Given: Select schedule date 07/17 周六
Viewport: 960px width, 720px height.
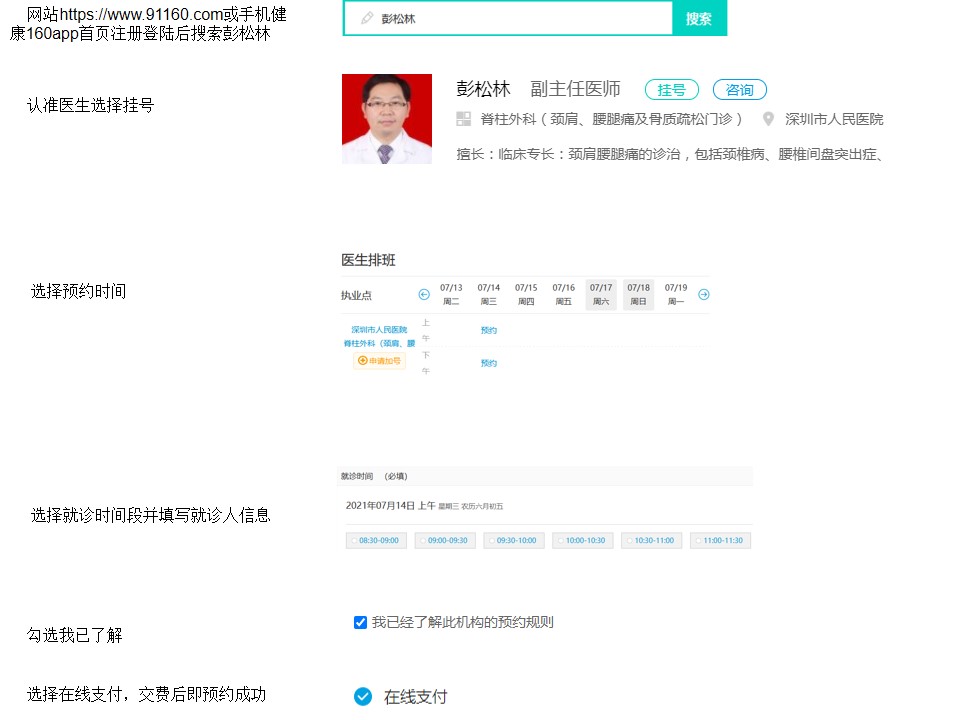Looking at the screenshot, I should (601, 294).
